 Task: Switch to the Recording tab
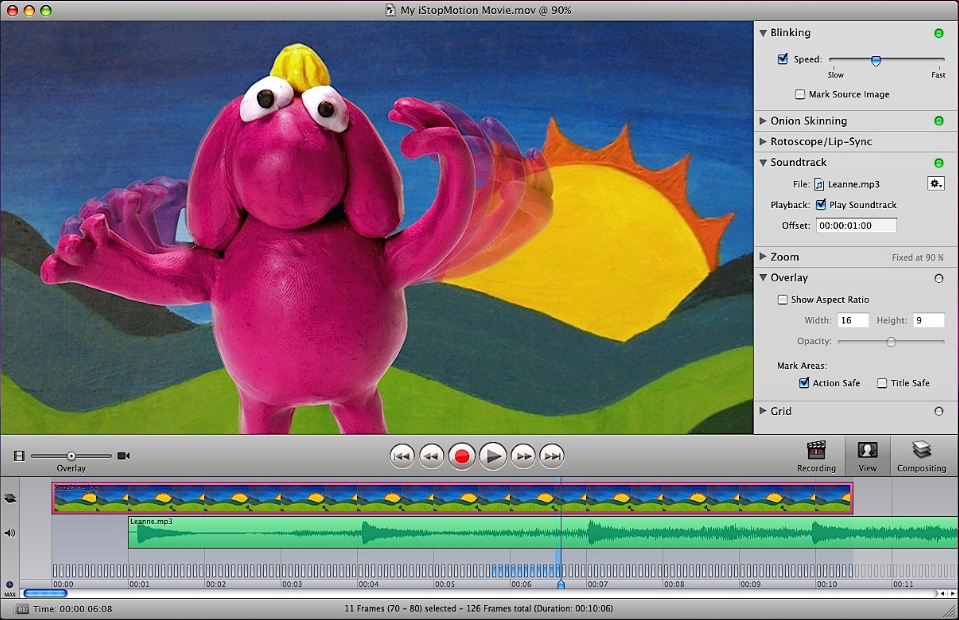(x=816, y=456)
